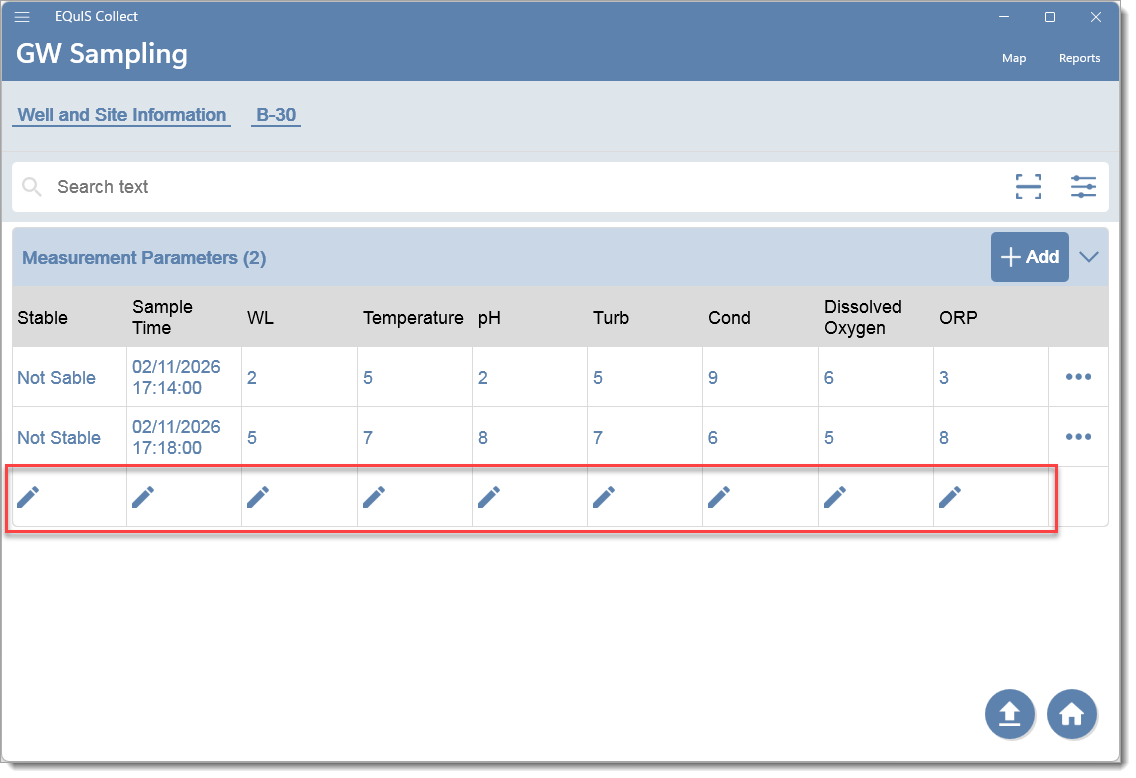Go to Well and Site Information breadcrumb
Viewport: 1136px width, 778px height.
[122, 115]
